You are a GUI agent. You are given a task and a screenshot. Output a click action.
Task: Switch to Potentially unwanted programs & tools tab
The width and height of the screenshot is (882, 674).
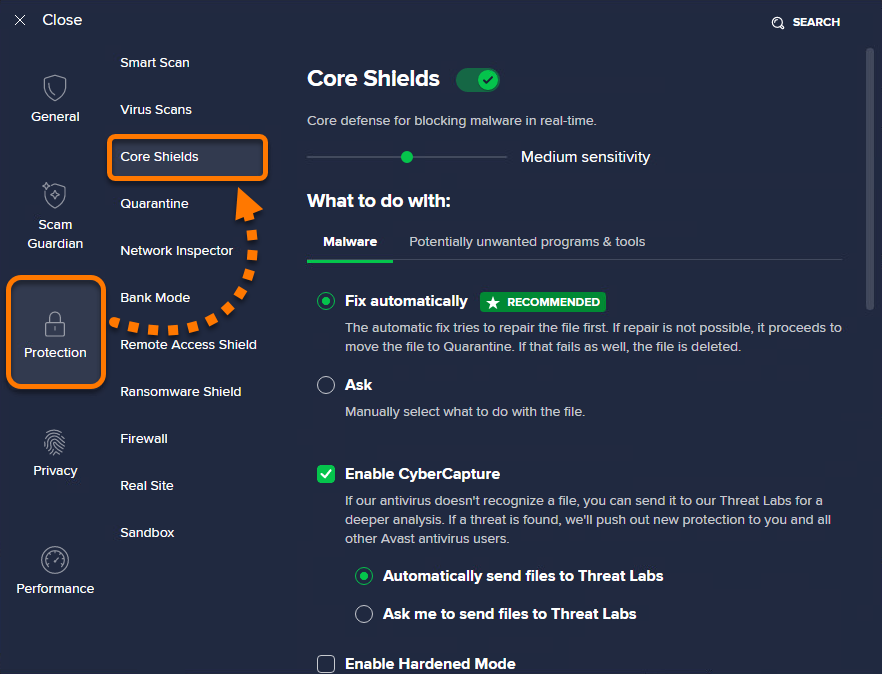527,242
